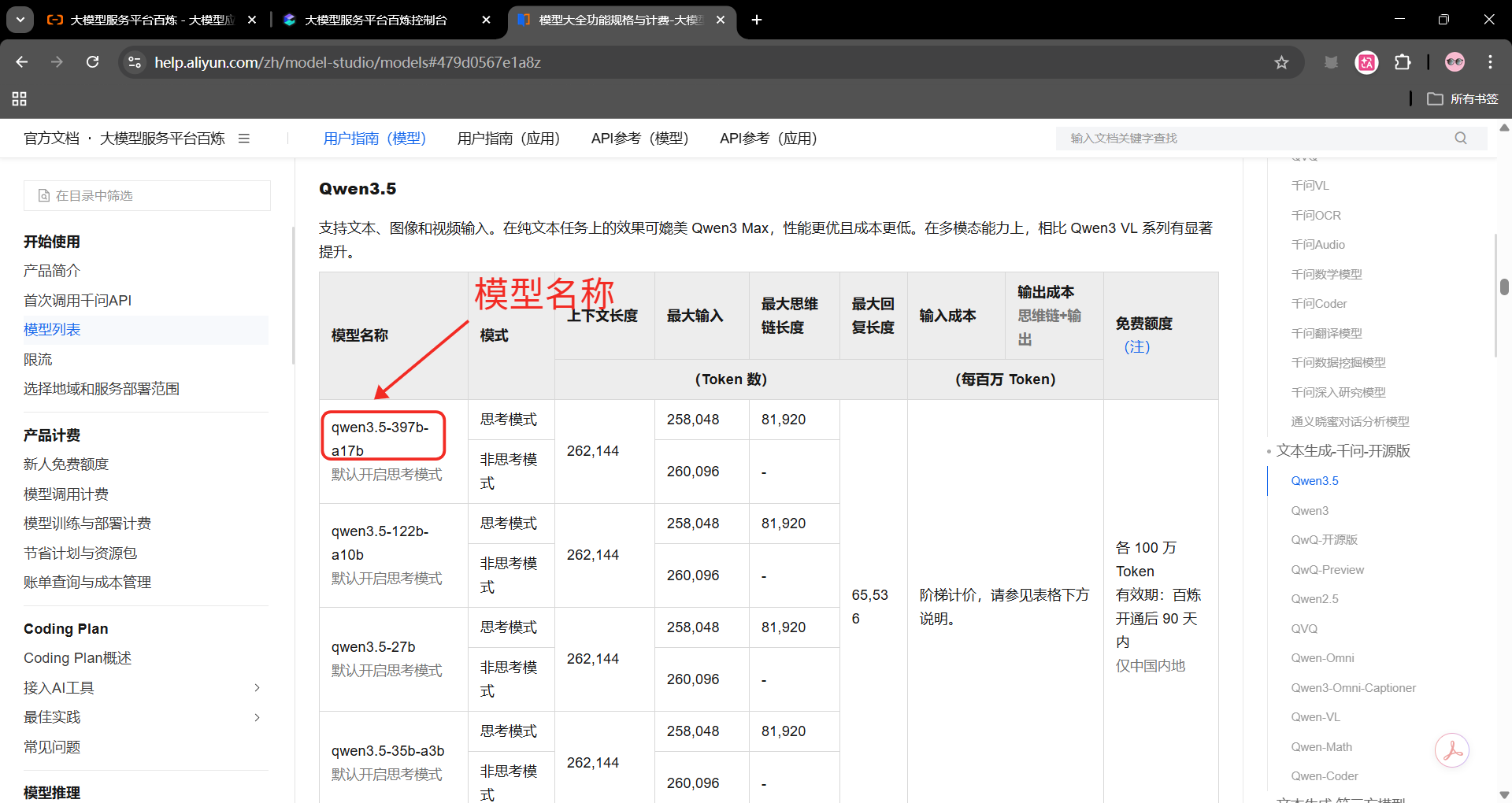This screenshot has height=803, width=1512.
Task: Bookmark this page with the star icon
Action: pos(1281,62)
